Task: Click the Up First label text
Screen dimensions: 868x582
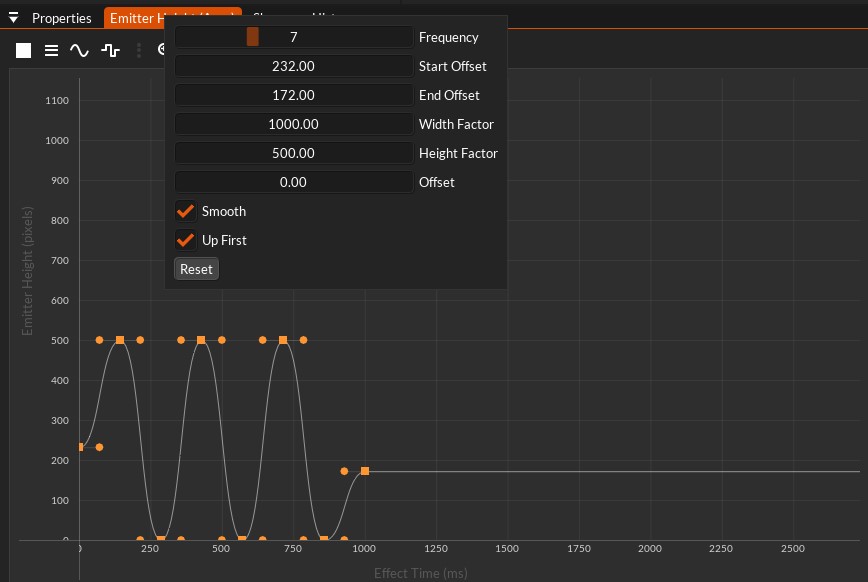Action: pyautogui.click(x=224, y=240)
